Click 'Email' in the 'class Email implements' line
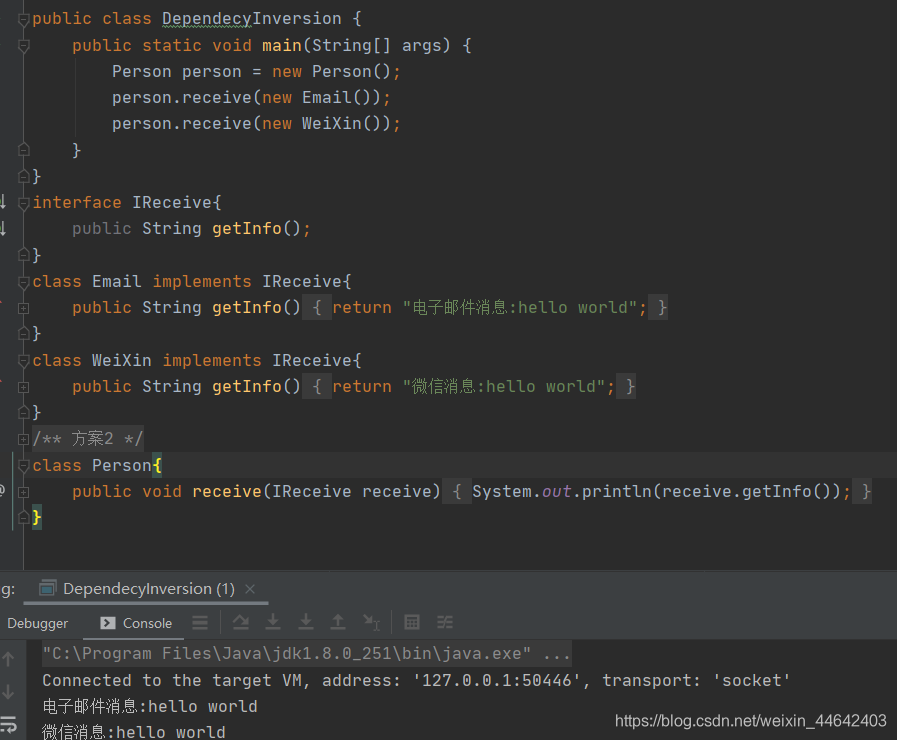Viewport: 897px width, 740px height. (x=117, y=281)
